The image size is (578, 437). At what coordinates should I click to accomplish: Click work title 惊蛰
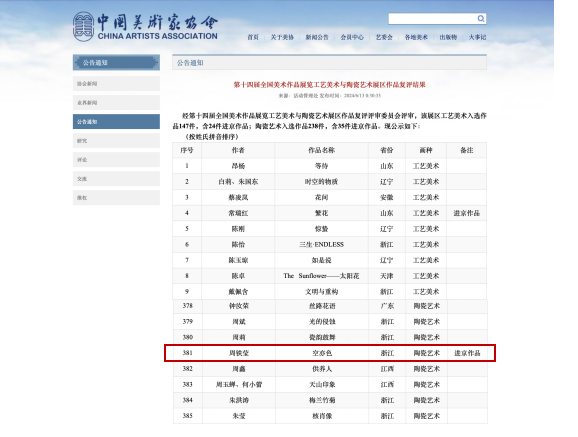[321, 229]
